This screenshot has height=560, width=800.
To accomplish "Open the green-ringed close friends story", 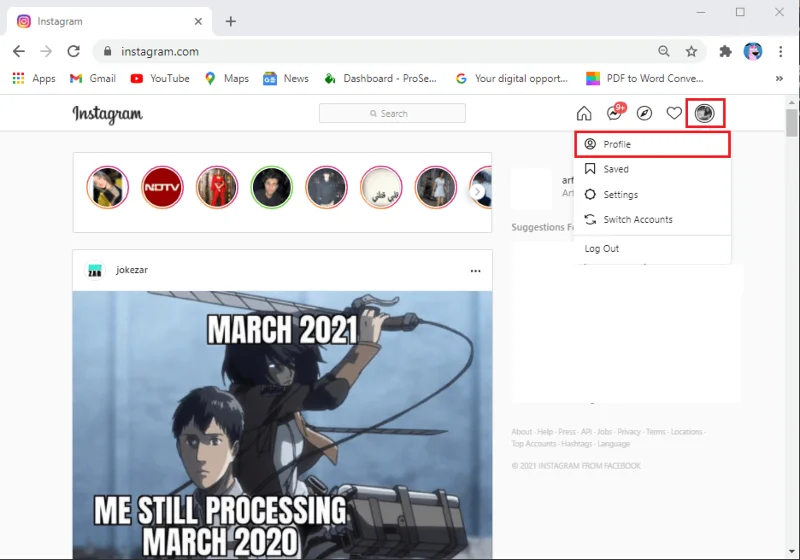I will click(272, 187).
